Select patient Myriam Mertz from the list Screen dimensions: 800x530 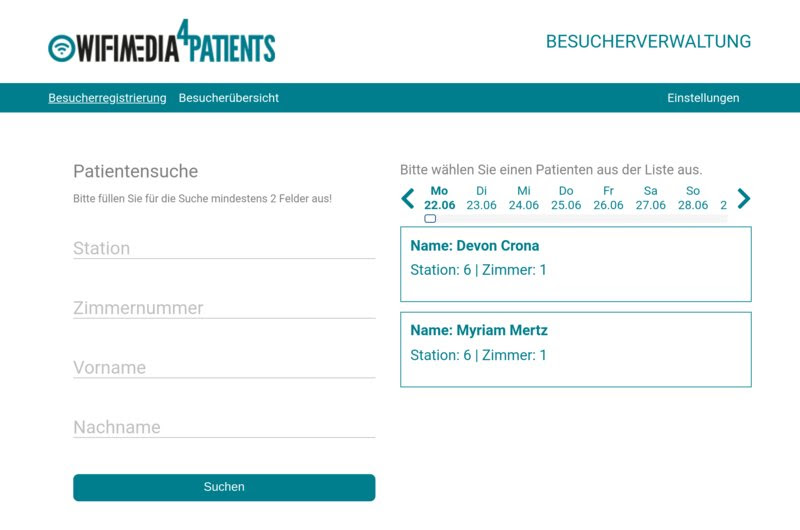576,349
